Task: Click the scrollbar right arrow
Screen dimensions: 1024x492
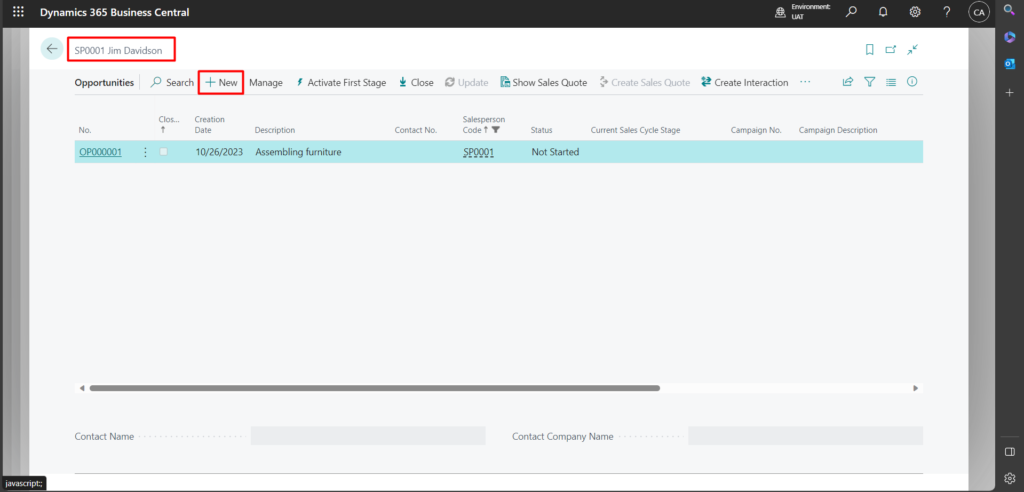Action: [x=916, y=388]
